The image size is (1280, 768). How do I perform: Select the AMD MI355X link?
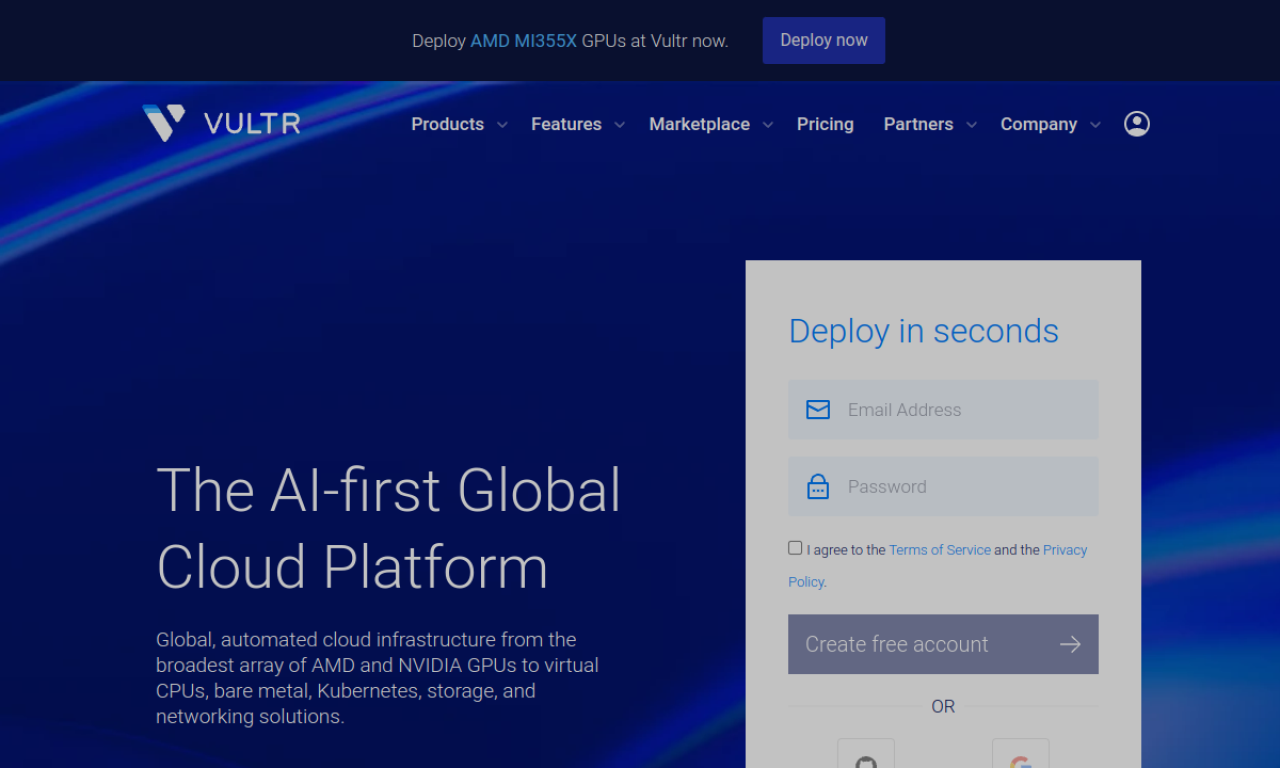click(523, 41)
